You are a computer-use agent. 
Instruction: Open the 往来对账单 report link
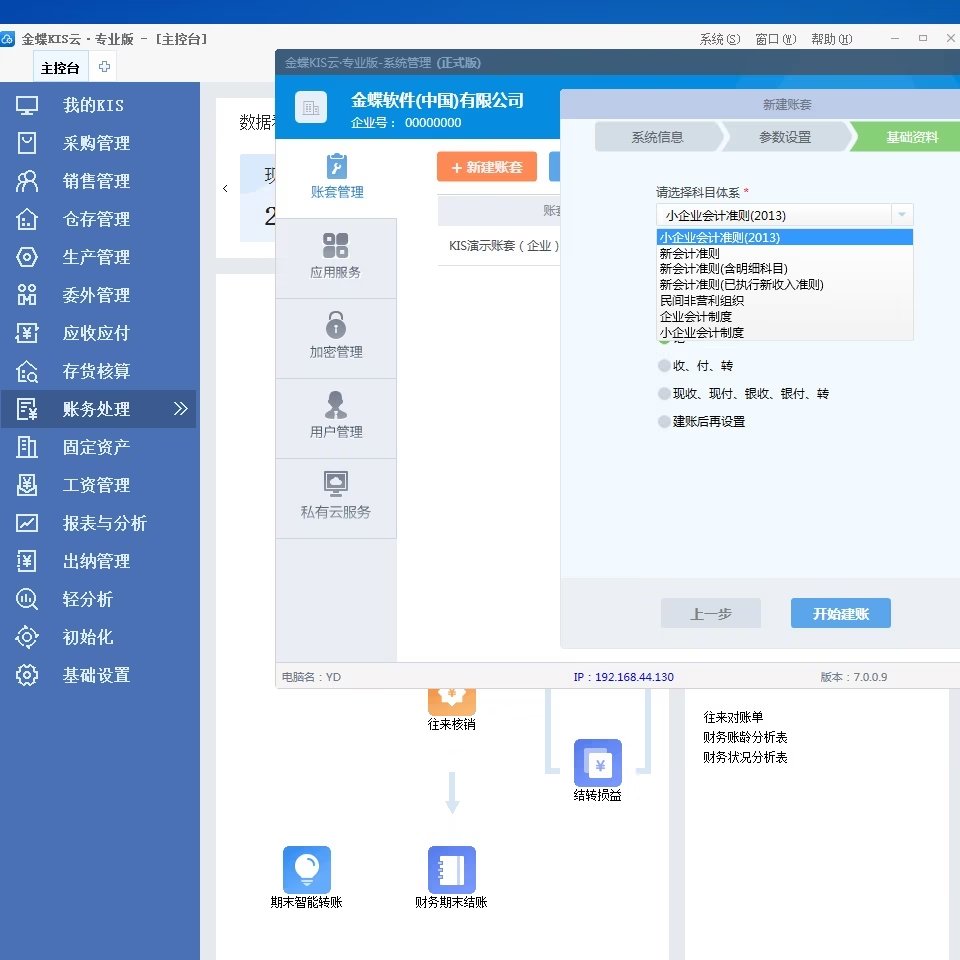tap(733, 717)
